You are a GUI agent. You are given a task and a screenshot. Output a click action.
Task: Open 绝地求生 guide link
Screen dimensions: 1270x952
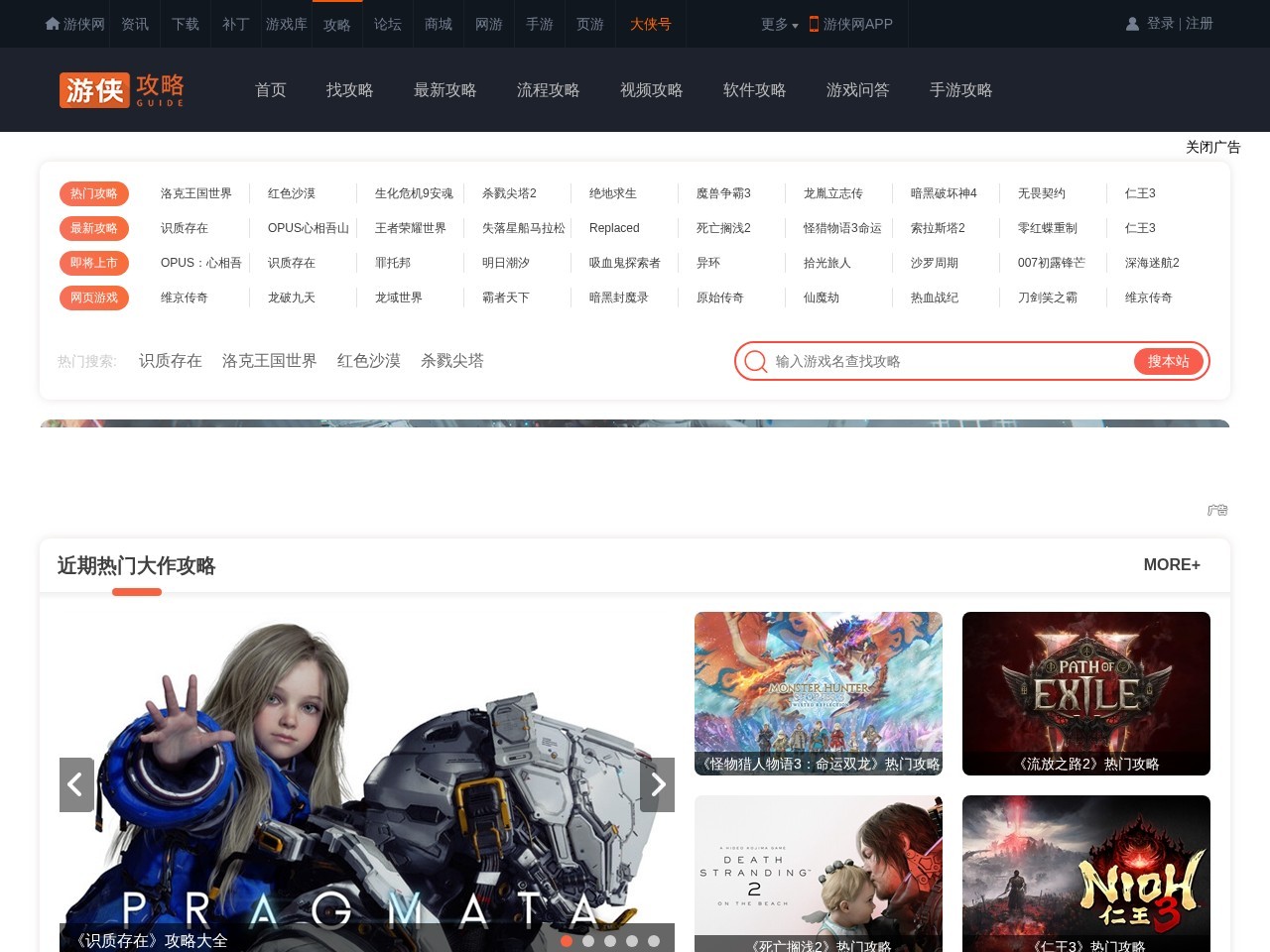point(613,193)
